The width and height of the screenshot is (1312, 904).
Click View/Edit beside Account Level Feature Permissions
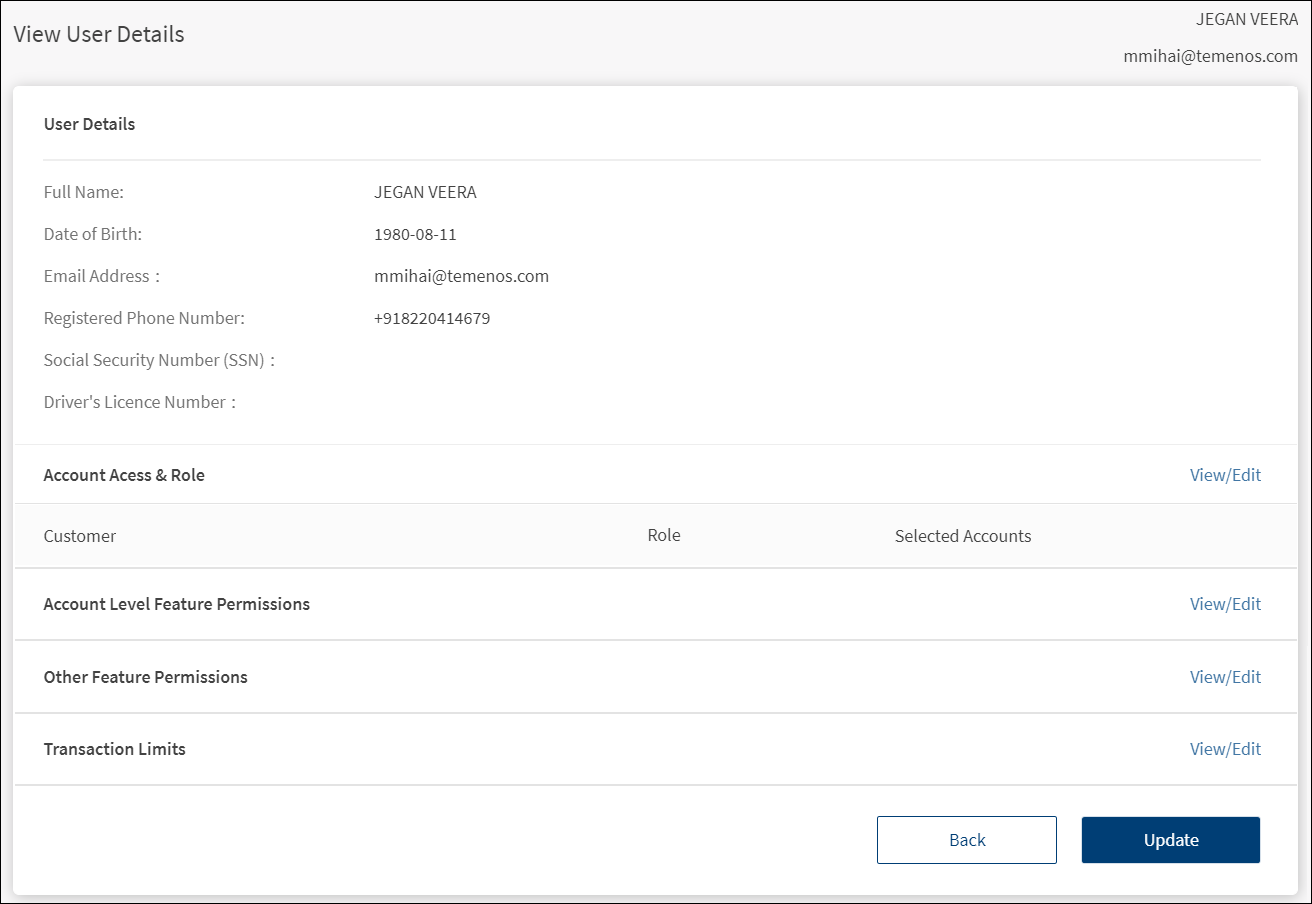pyautogui.click(x=1225, y=604)
